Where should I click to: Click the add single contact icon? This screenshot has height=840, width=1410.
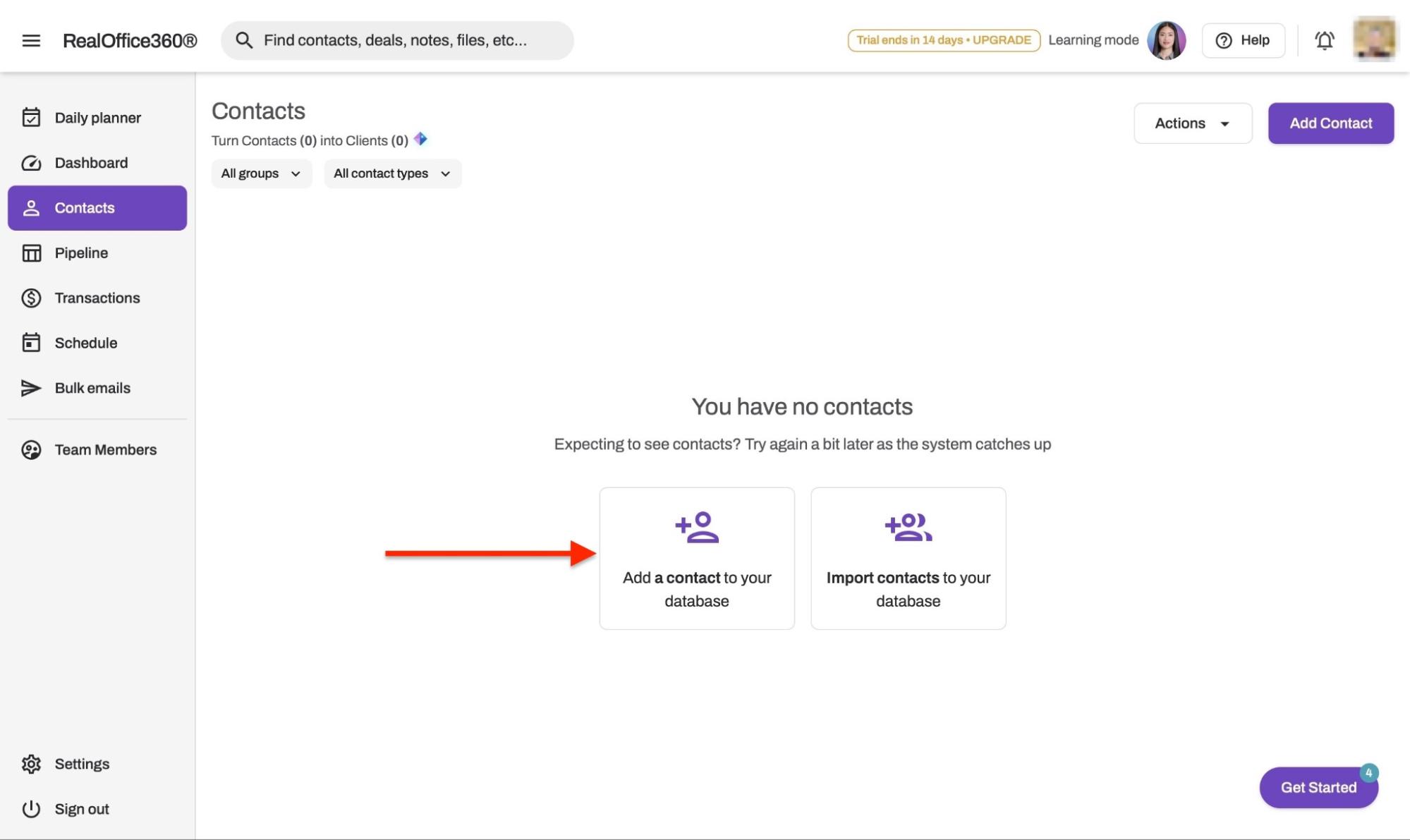[x=697, y=528]
